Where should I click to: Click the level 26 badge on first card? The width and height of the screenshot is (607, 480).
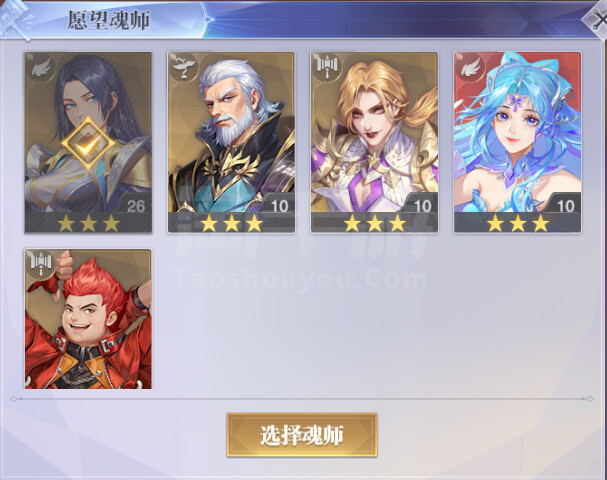[135, 205]
